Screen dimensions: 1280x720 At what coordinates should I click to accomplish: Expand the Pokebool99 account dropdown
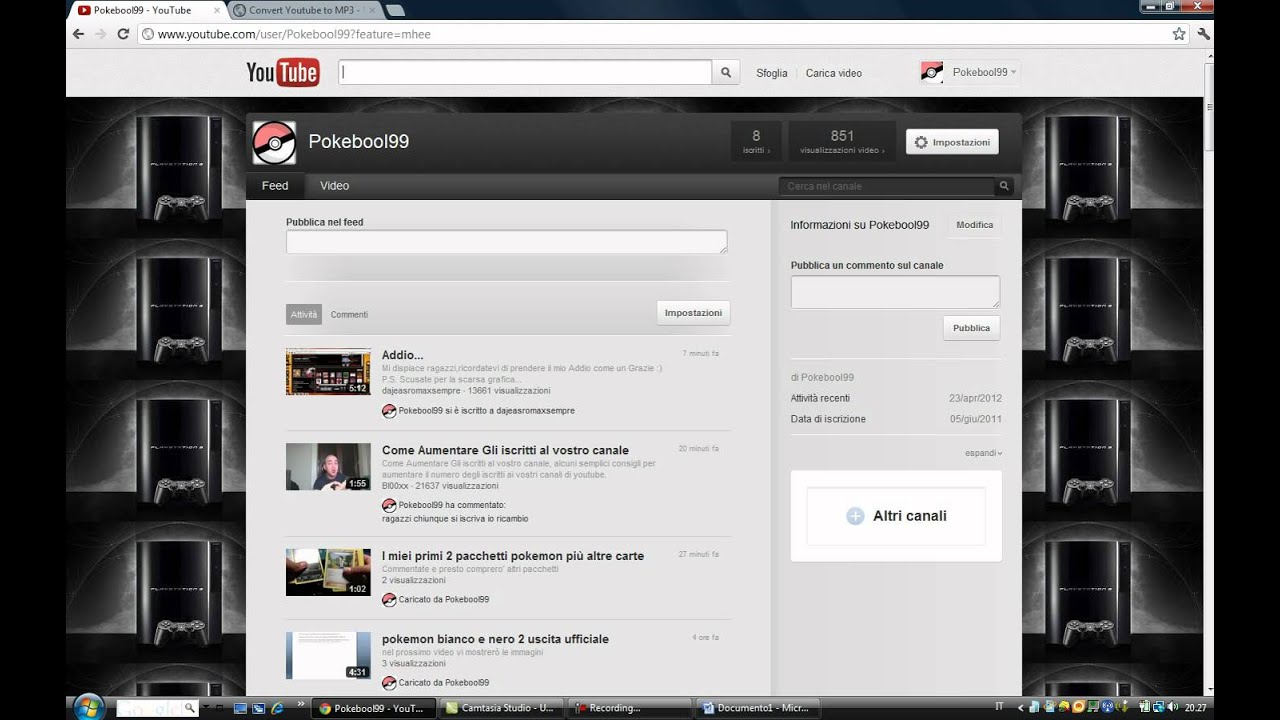(1013, 72)
